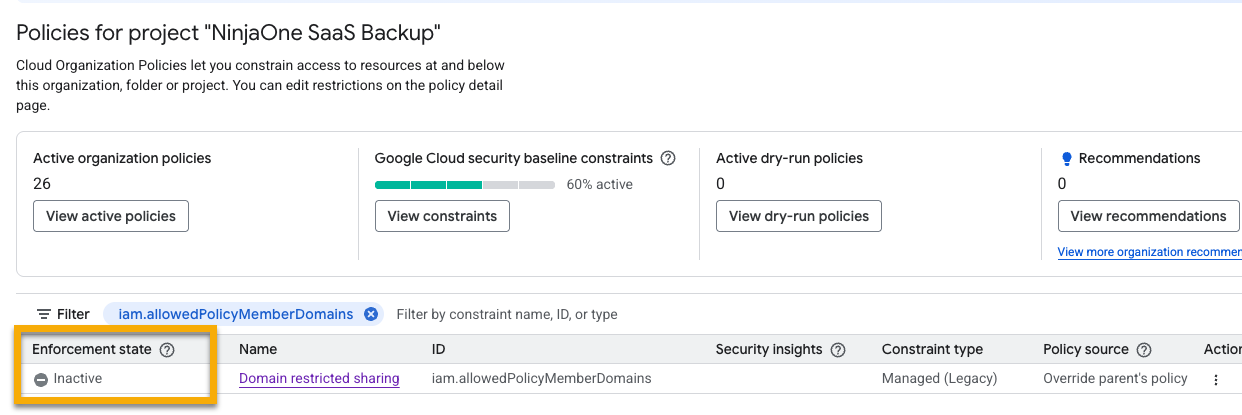The width and height of the screenshot is (1242, 415).
Task: Click View recommendations button
Action: pyautogui.click(x=1148, y=216)
